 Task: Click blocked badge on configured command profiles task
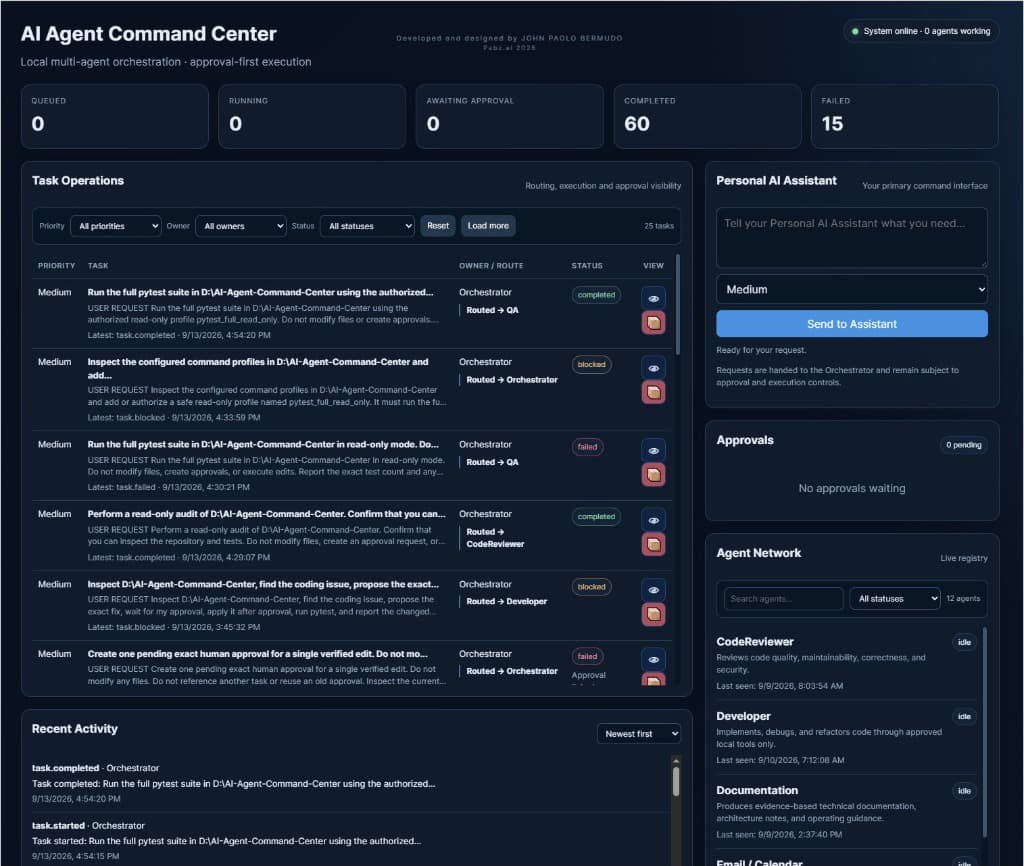click(x=592, y=364)
